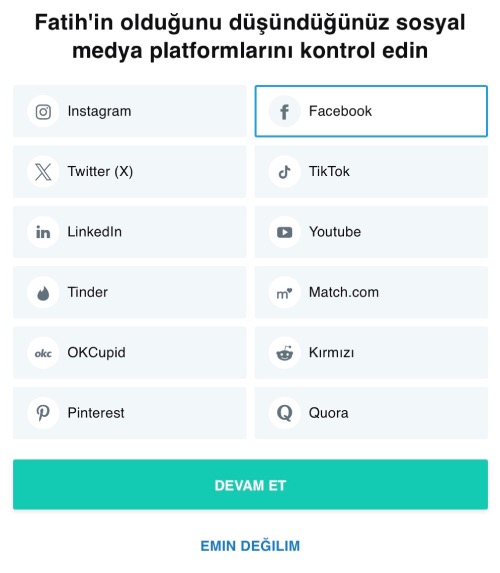Click the green DEVAM ET button

pyautogui.click(x=250, y=485)
